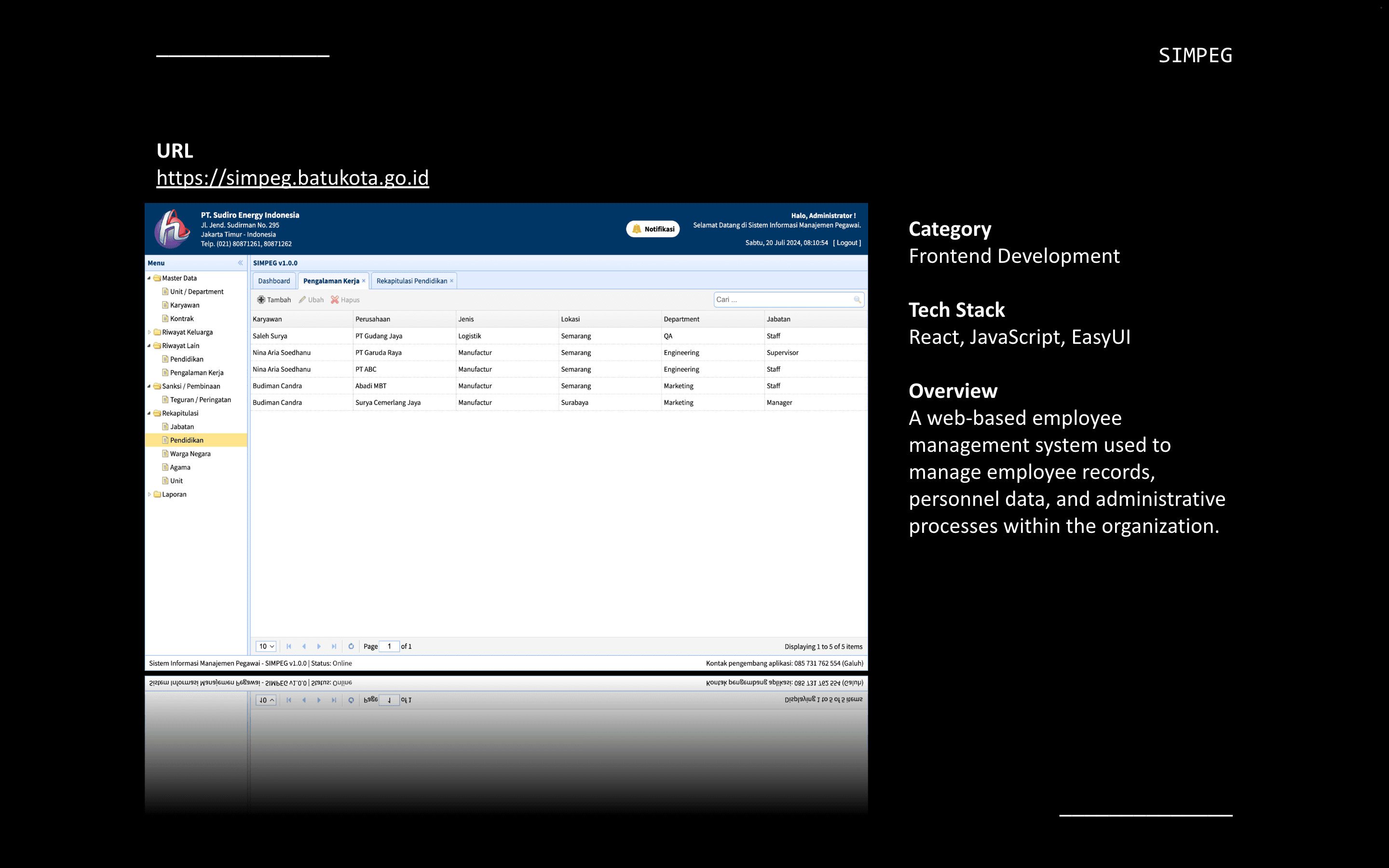The width and height of the screenshot is (1389, 868).
Task: Select the Rekapitulasi folder icon
Action: pyautogui.click(x=157, y=413)
